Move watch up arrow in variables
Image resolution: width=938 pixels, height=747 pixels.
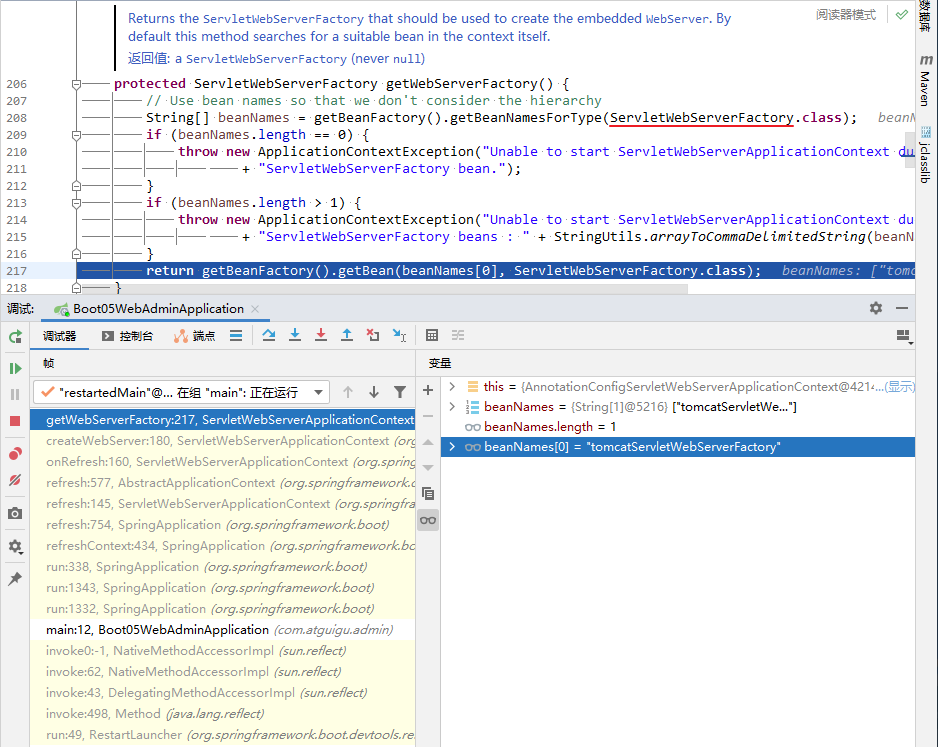coord(428,443)
